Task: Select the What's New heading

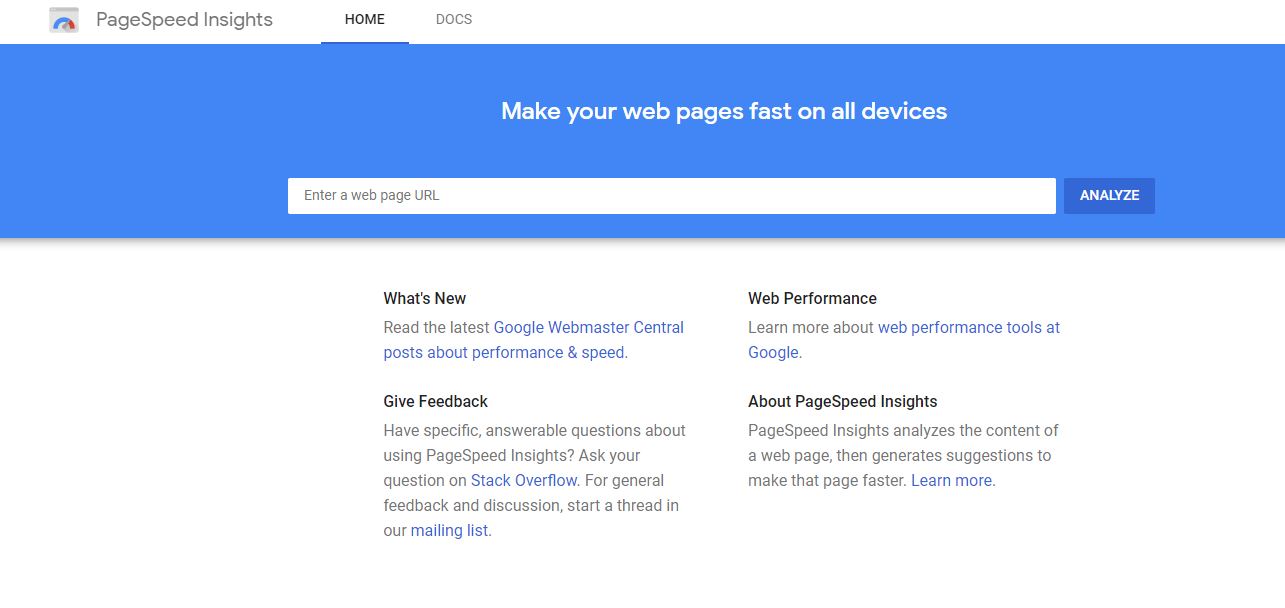Action: tap(425, 298)
